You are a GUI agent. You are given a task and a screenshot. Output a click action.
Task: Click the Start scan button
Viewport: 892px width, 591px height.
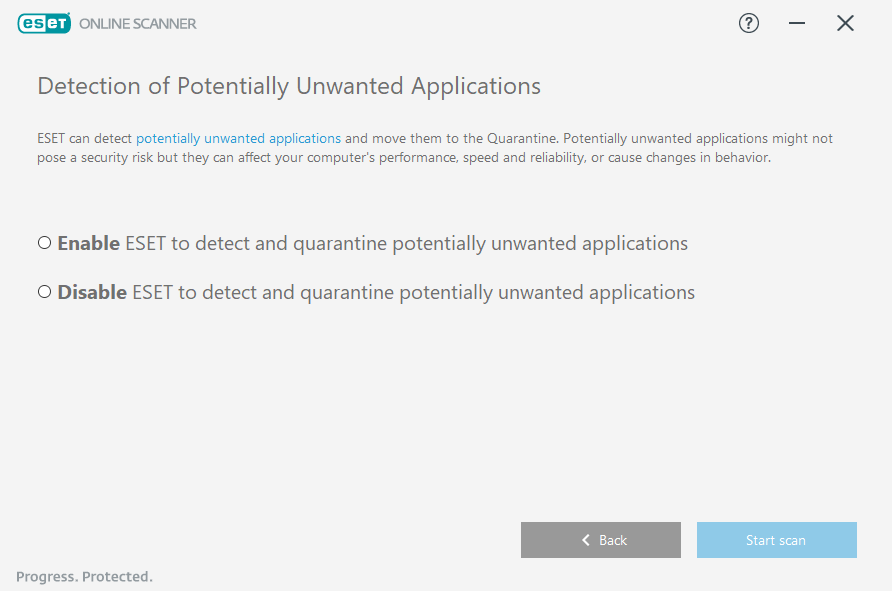tap(777, 540)
